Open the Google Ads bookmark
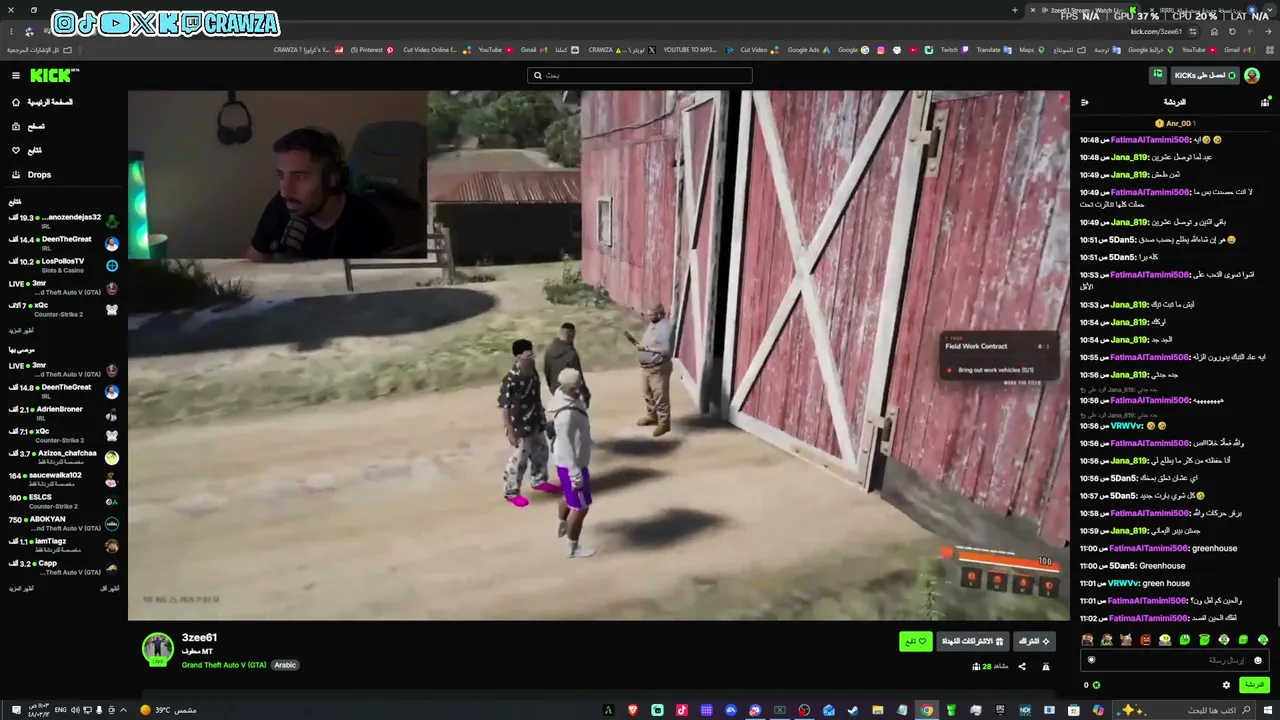The width and height of the screenshot is (1280, 720). click(x=809, y=50)
